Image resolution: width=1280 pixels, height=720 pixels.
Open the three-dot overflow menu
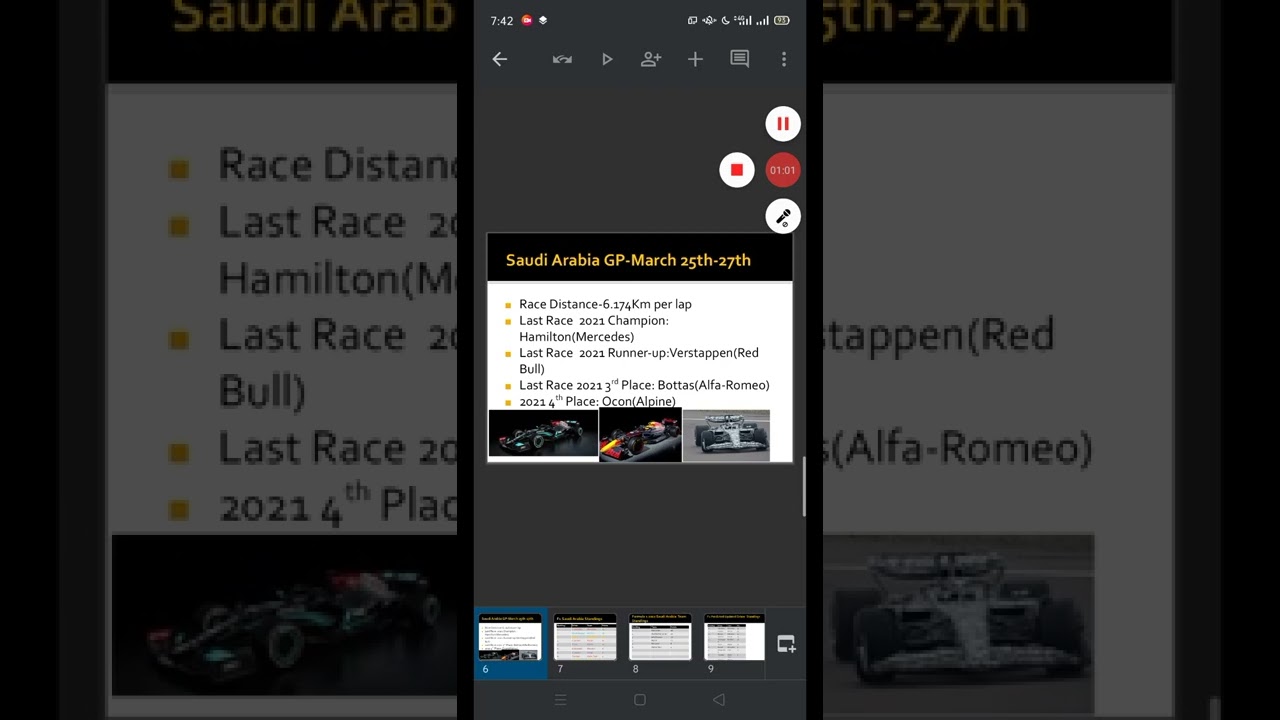point(783,59)
